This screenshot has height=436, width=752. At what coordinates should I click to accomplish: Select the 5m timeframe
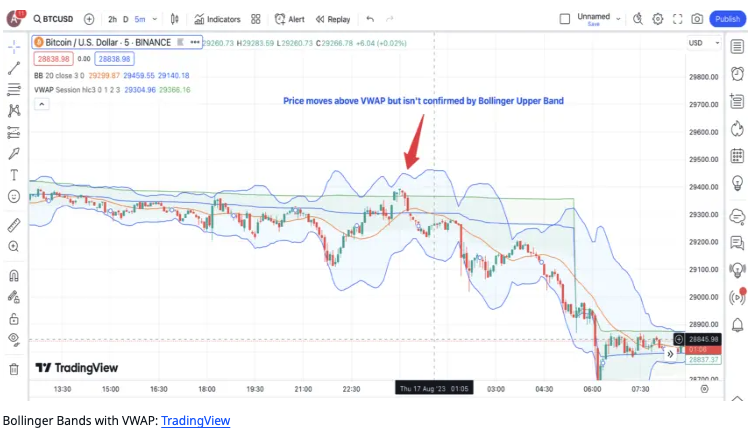[140, 19]
